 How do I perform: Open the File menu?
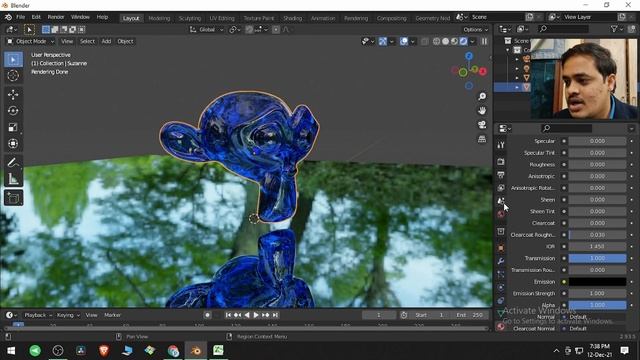(20, 17)
